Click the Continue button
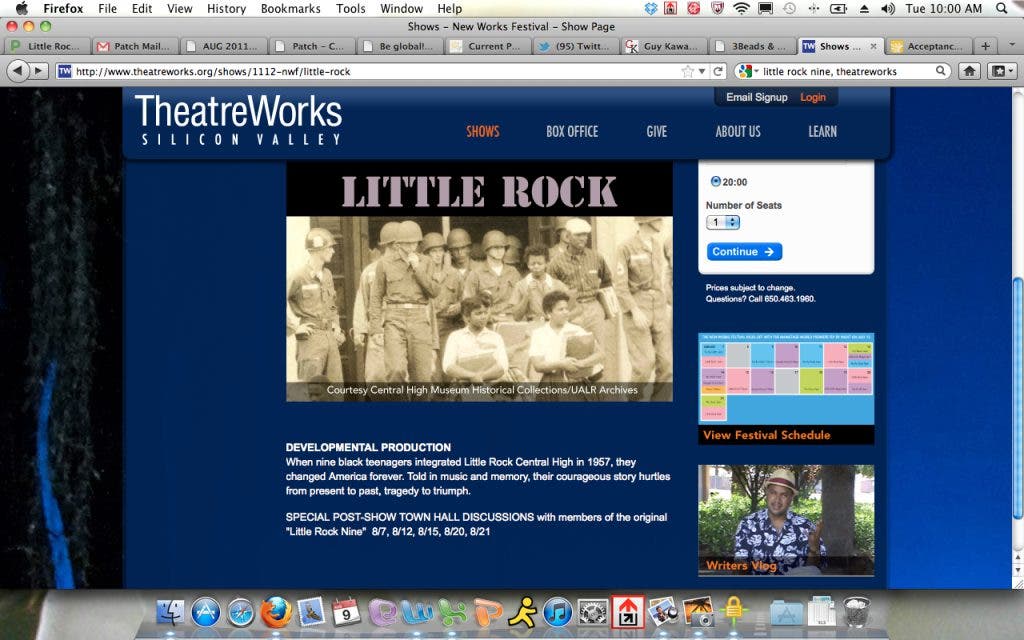The width and height of the screenshot is (1024, 640). [744, 251]
